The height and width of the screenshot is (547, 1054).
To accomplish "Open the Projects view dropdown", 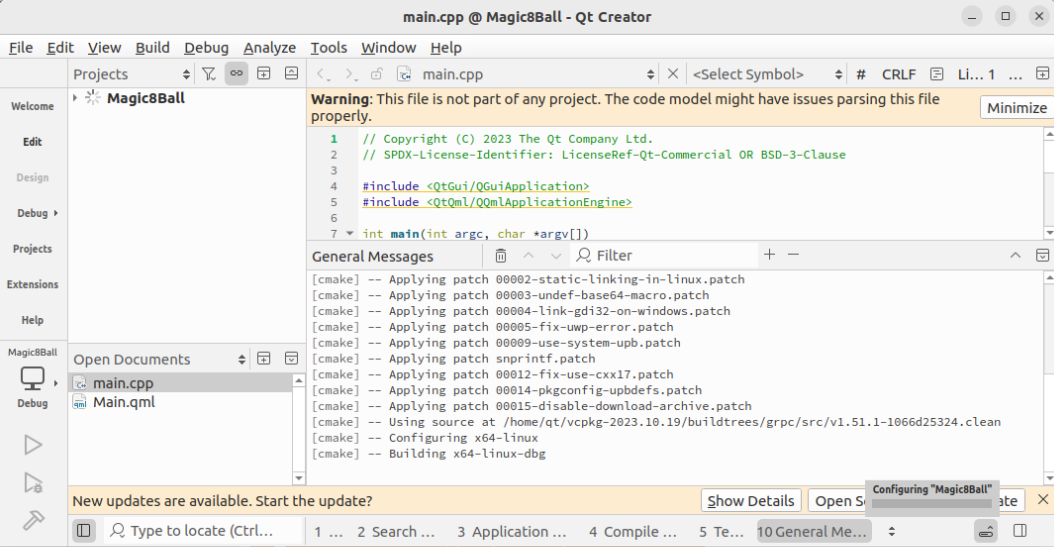I will tap(132, 74).
